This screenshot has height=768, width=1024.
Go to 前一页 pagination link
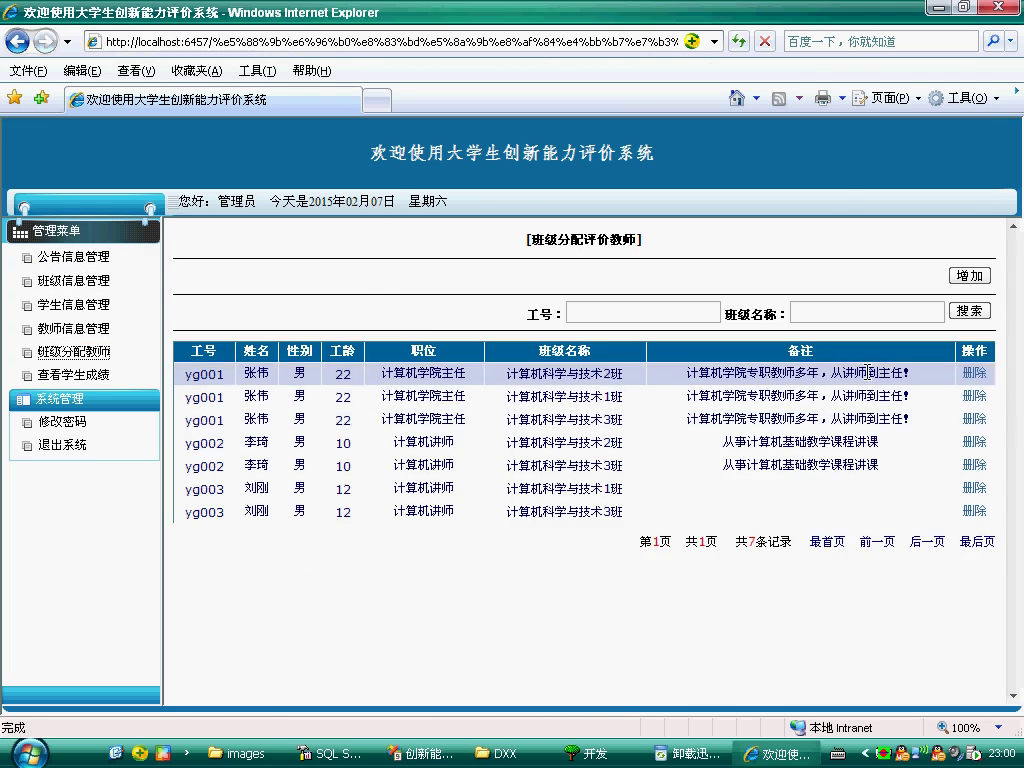click(877, 541)
